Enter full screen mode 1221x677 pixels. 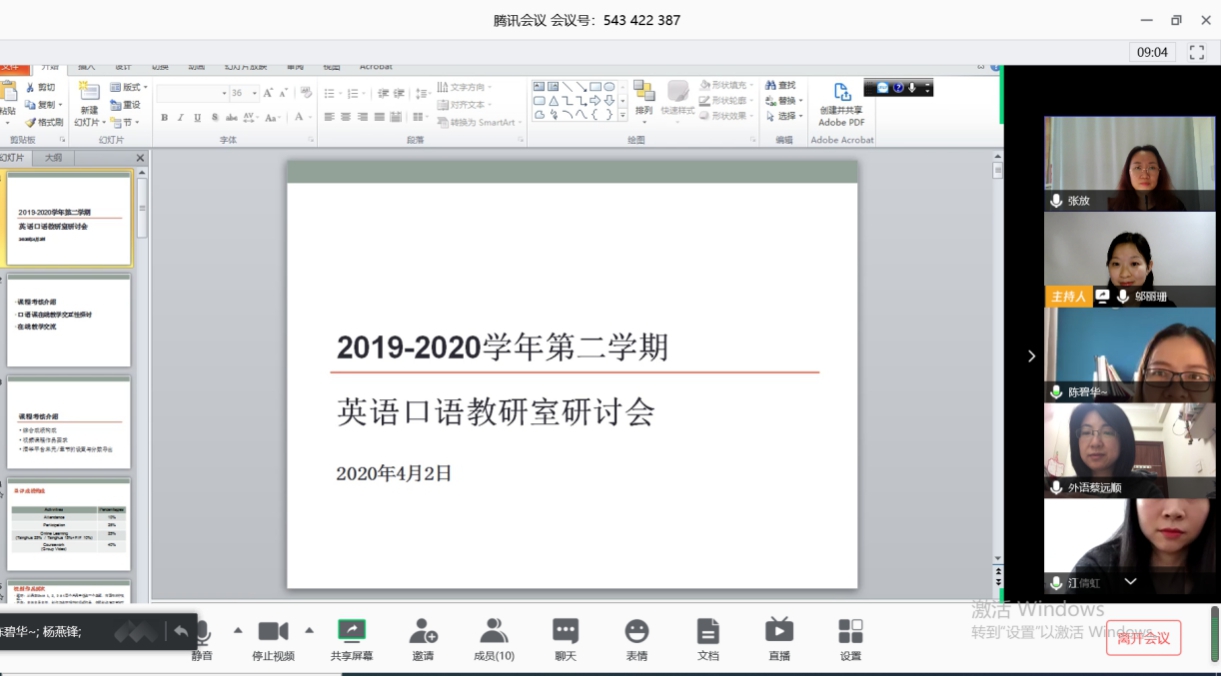[1197, 52]
